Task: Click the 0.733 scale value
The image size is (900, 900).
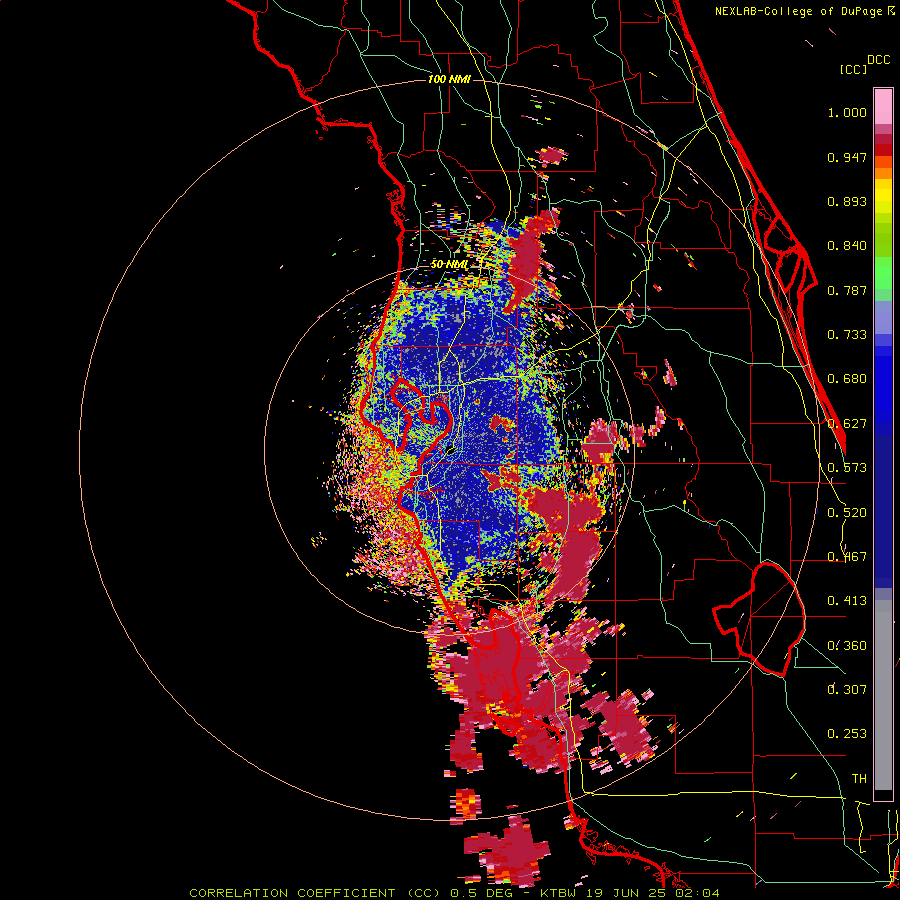Action: [847, 335]
